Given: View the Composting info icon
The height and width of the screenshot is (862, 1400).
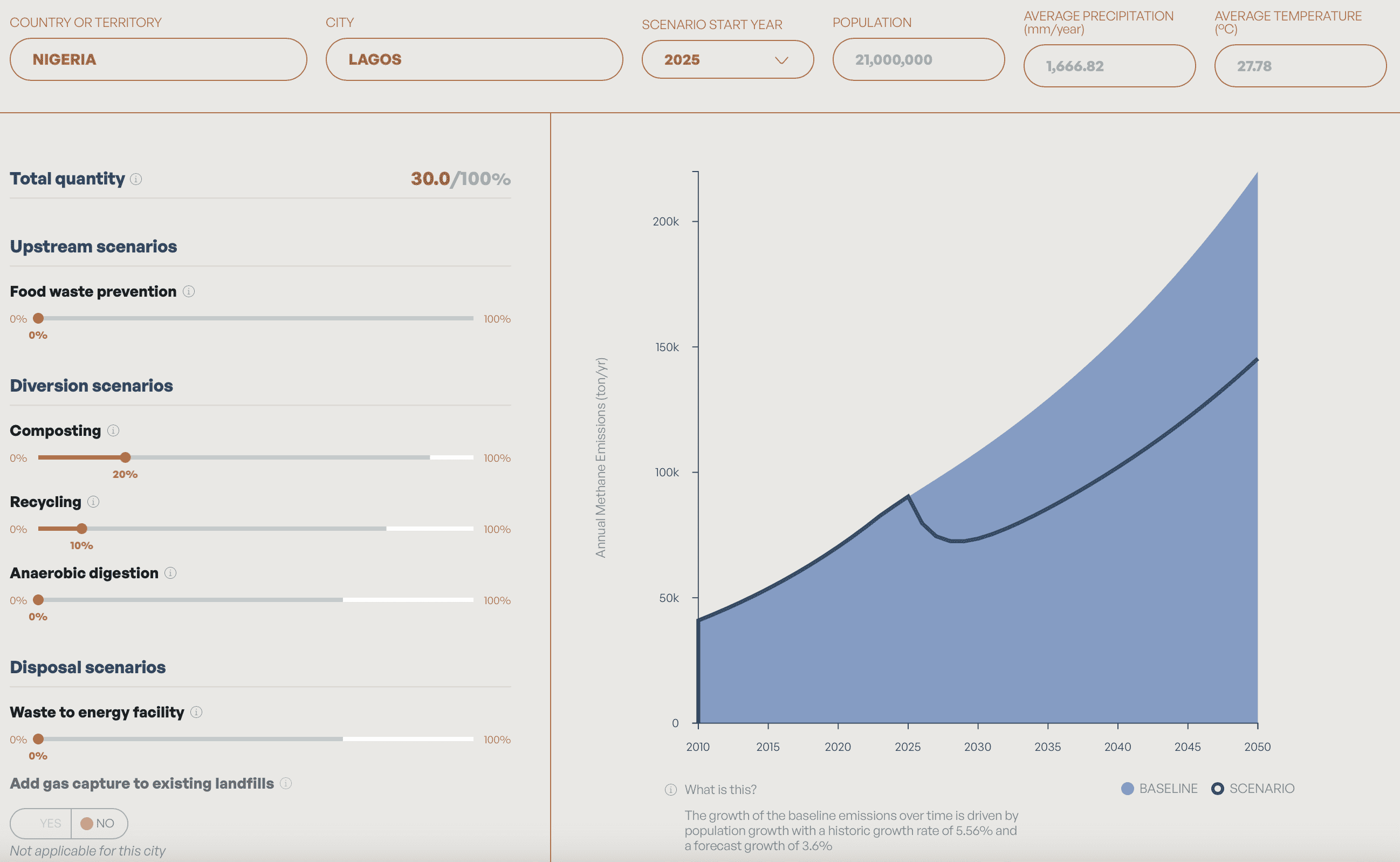Looking at the screenshot, I should point(112,431).
